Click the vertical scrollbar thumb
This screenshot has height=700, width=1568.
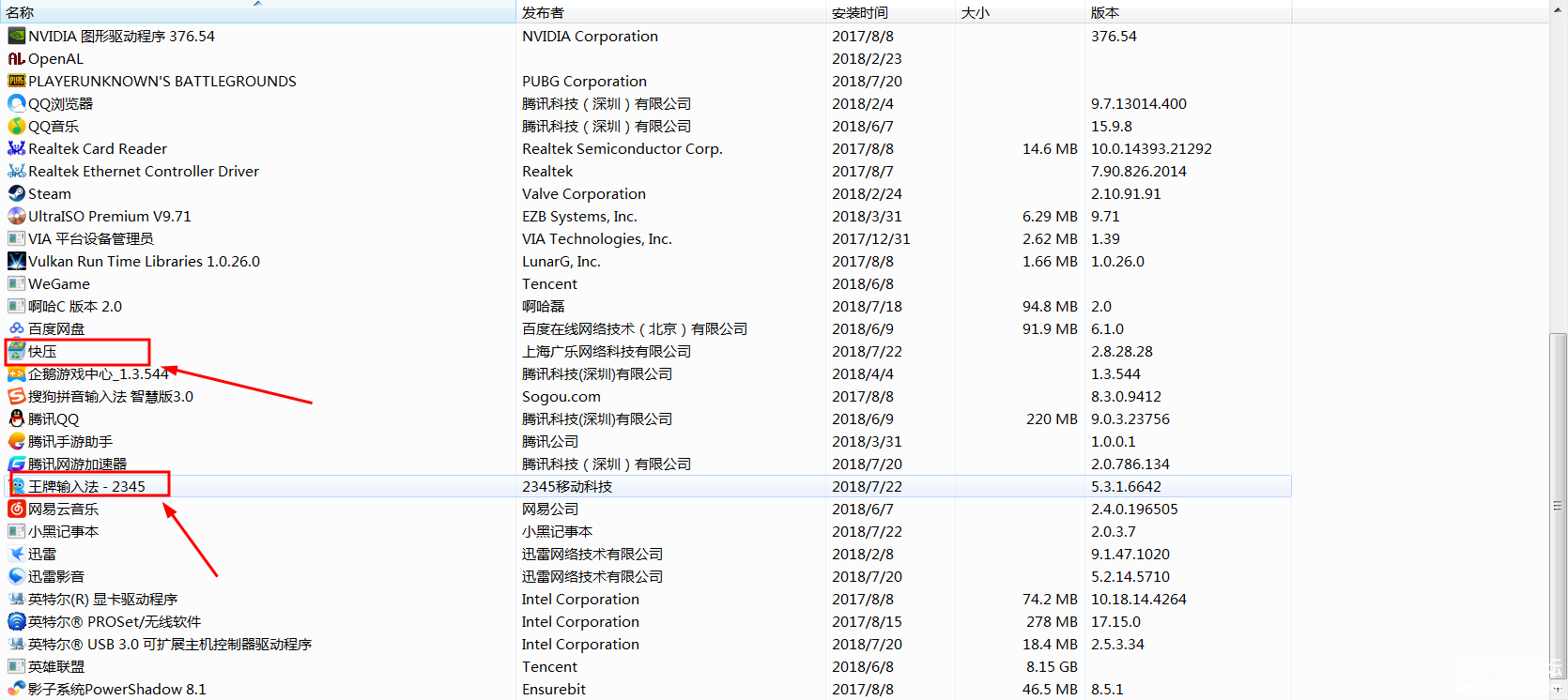[1559, 507]
